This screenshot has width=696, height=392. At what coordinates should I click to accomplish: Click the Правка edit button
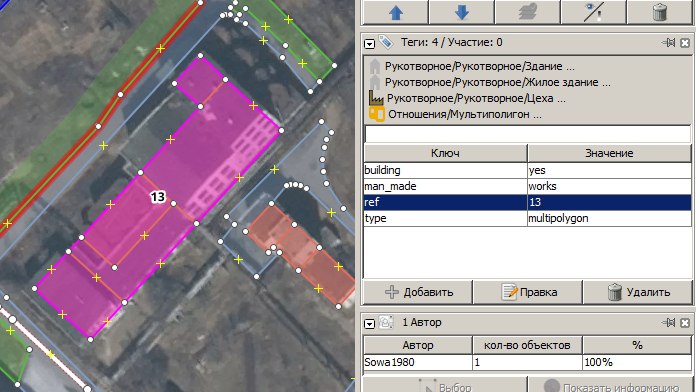tap(528, 292)
